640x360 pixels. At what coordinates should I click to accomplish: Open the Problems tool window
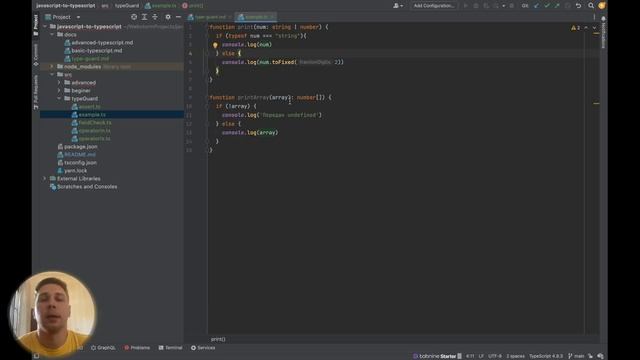coord(137,348)
